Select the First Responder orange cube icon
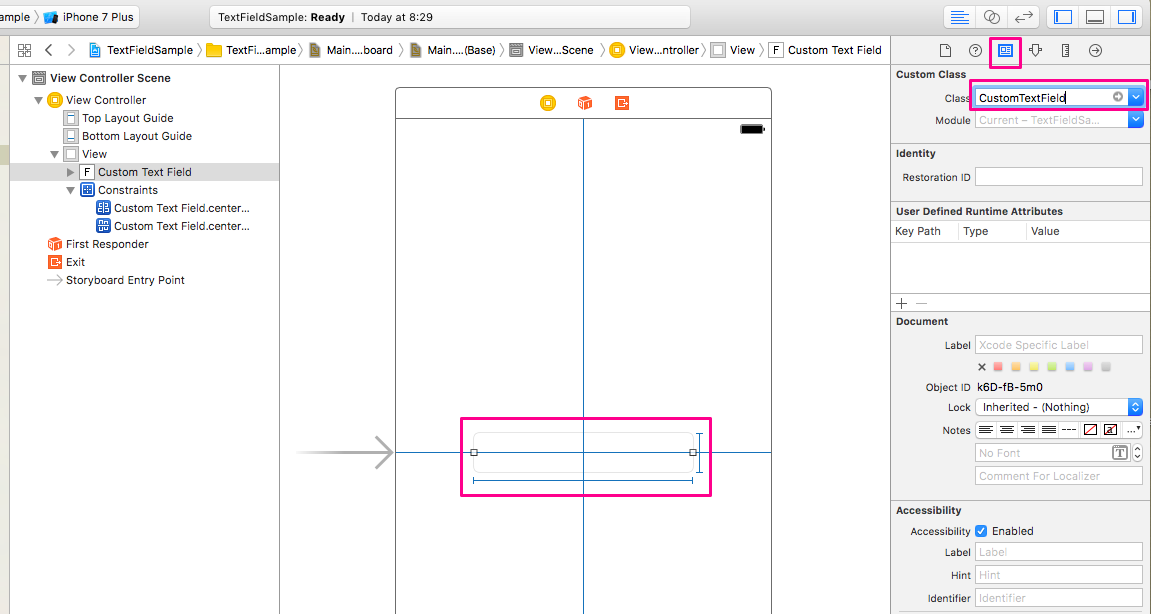1151x614 pixels. 54,243
